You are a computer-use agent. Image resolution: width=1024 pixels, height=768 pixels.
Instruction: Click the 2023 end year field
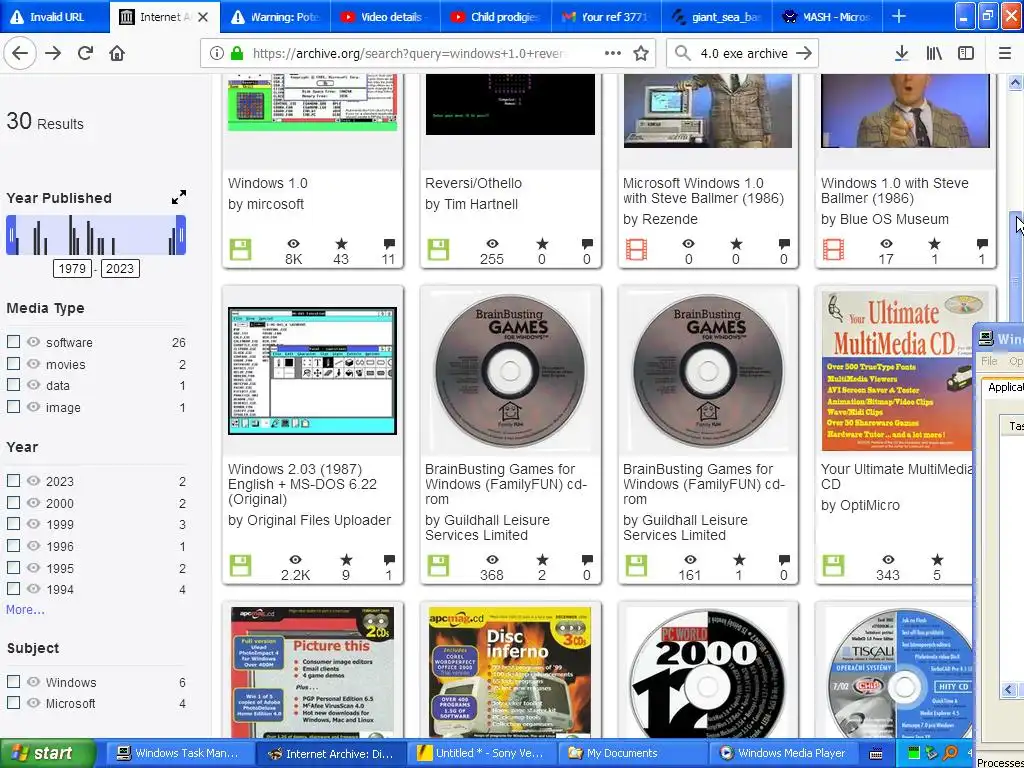pyautogui.click(x=120, y=268)
